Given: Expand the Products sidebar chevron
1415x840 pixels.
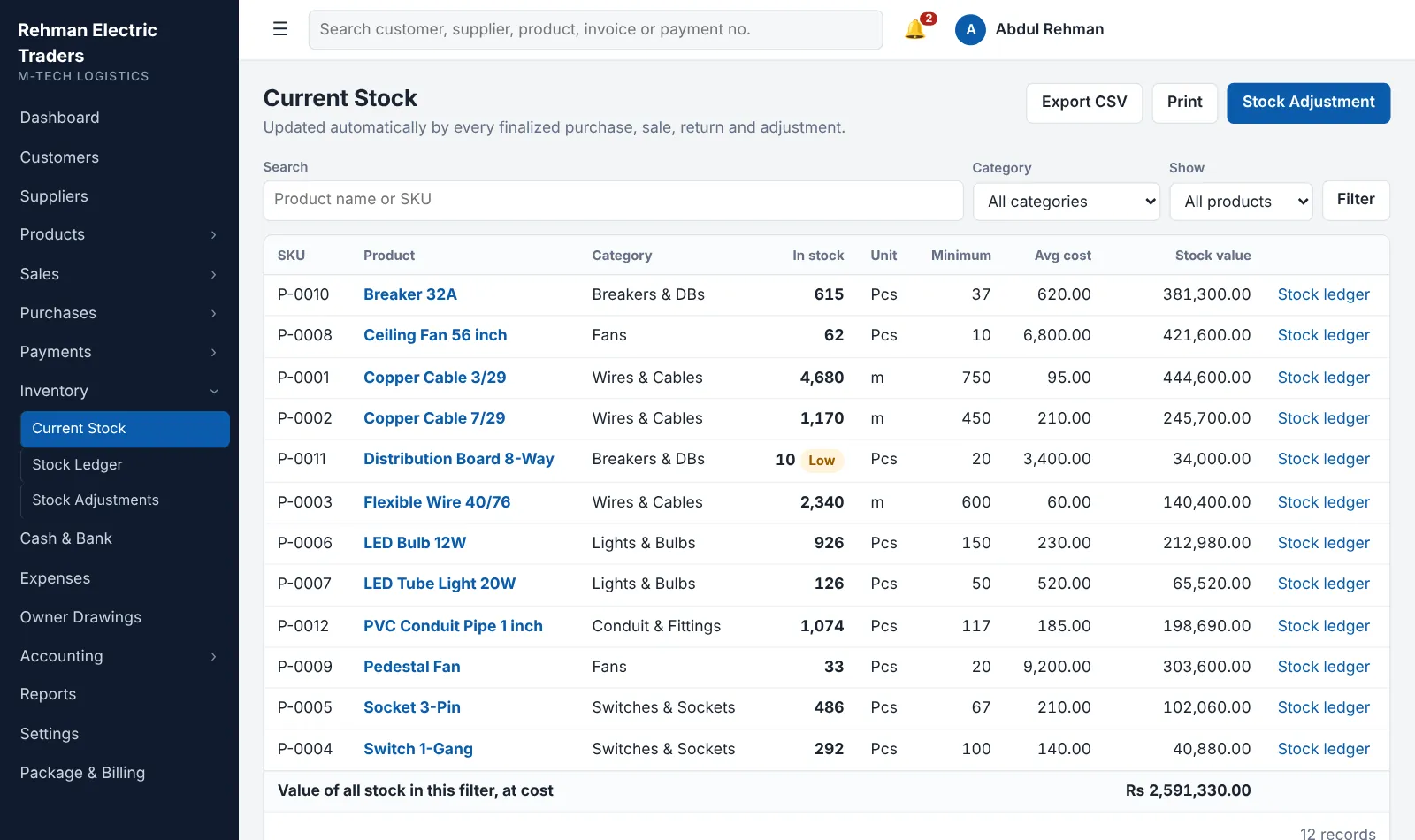Looking at the screenshot, I should 213,235.
